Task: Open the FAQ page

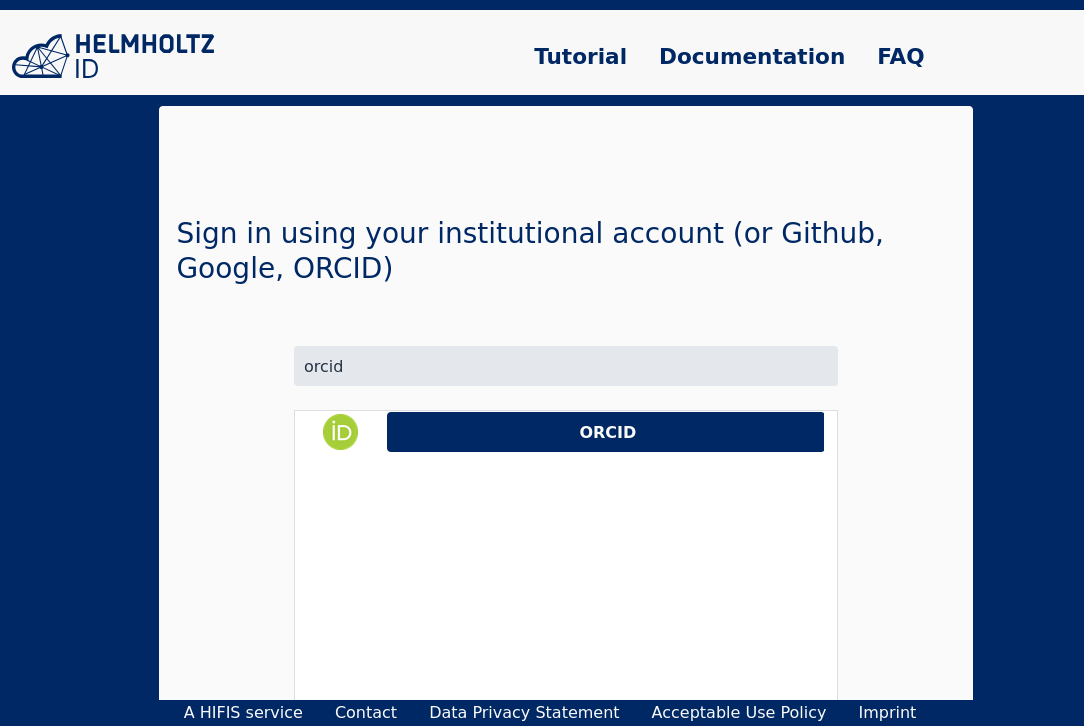Action: (x=900, y=57)
